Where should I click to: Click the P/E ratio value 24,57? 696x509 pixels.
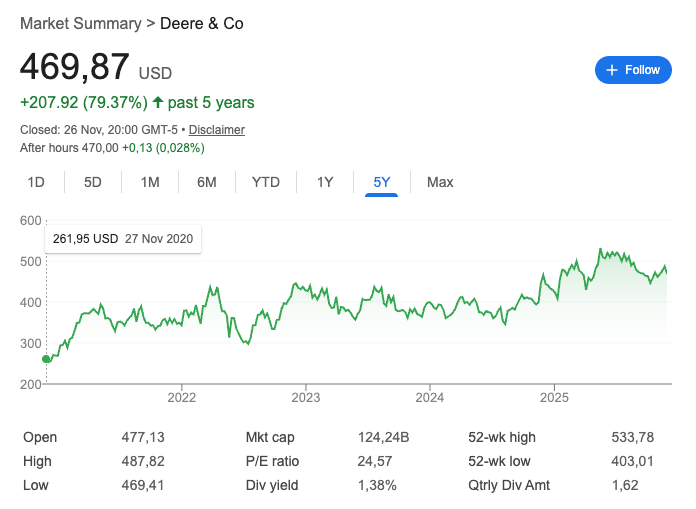pyautogui.click(x=375, y=461)
